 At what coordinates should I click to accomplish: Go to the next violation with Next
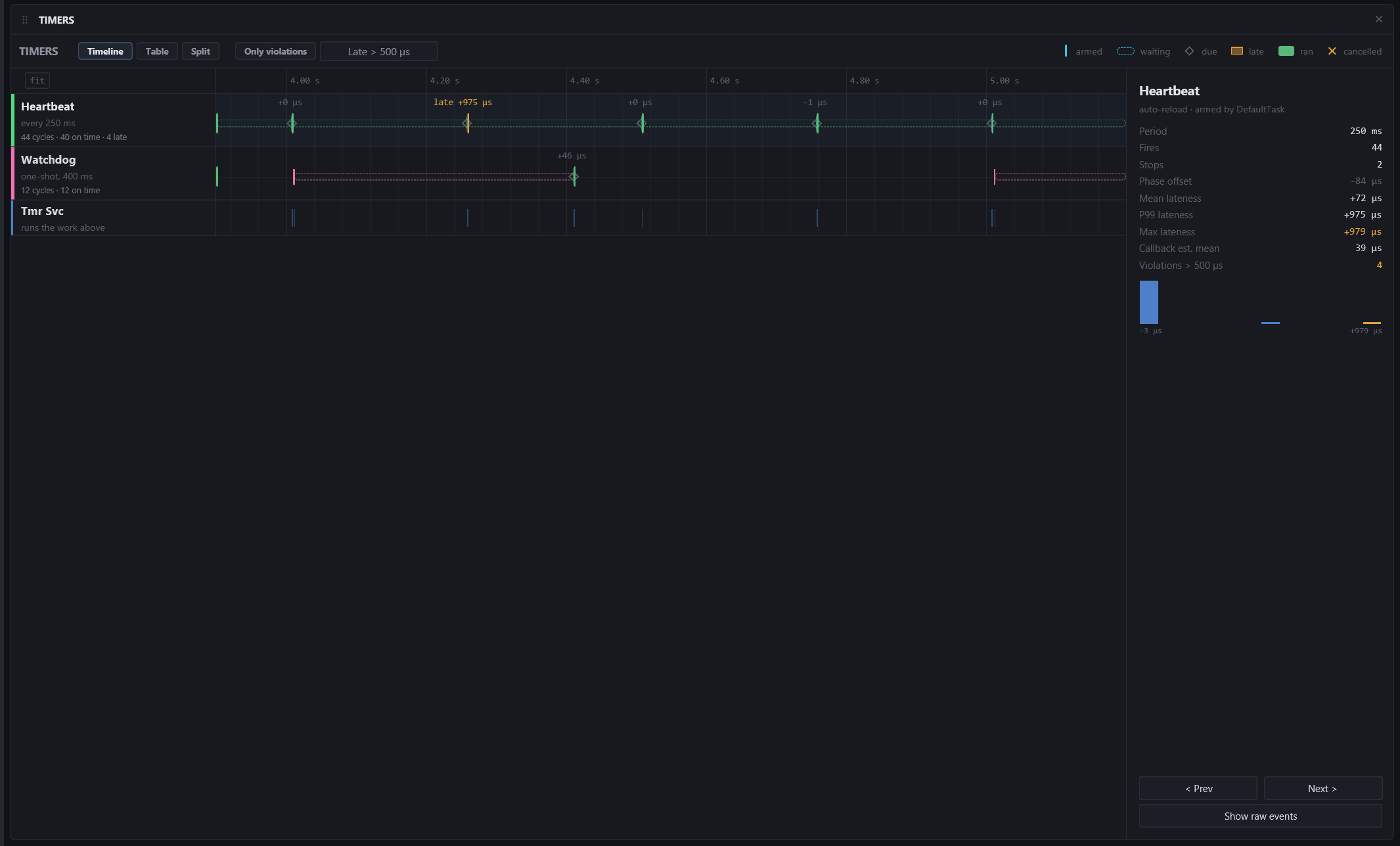click(1323, 788)
